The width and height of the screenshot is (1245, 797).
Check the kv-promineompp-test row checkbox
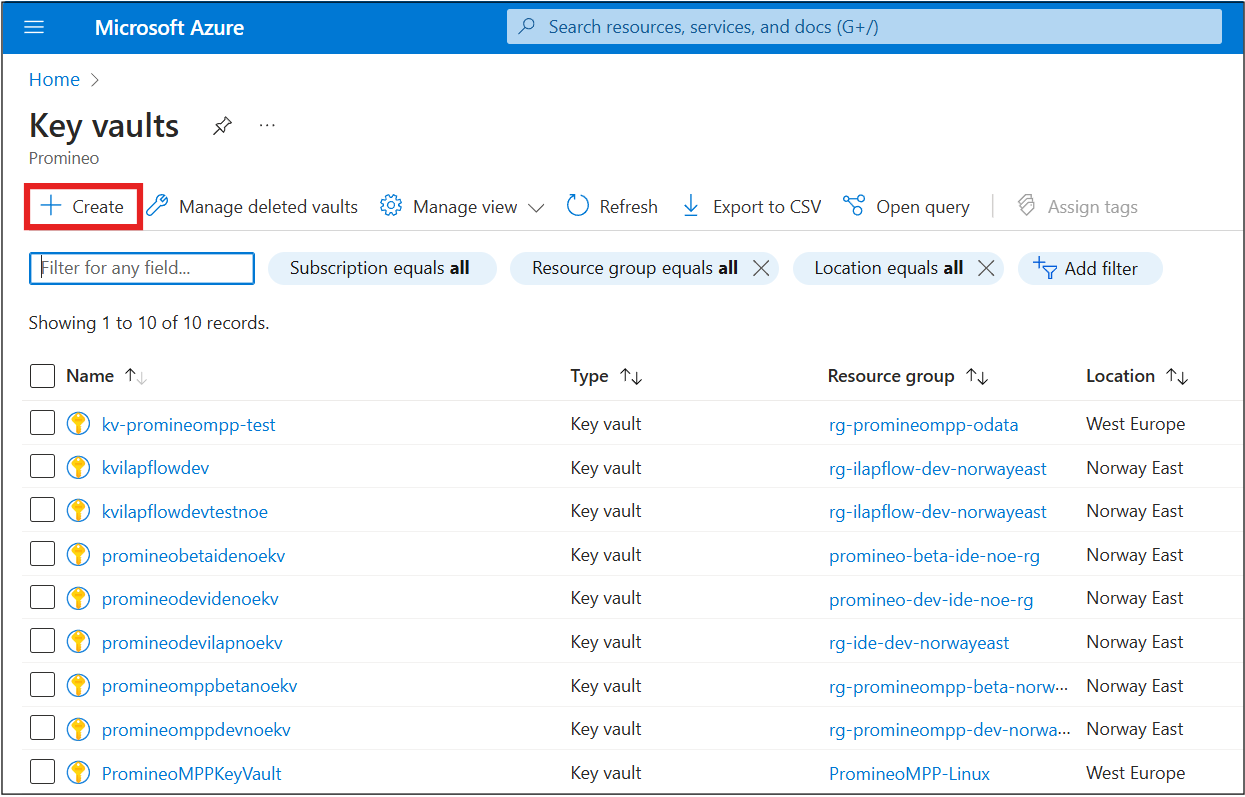[x=42, y=424]
